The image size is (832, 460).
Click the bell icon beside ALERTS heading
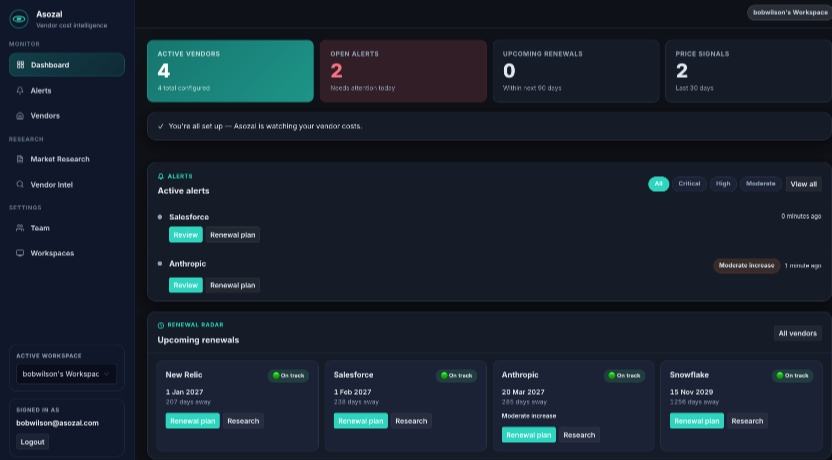161,176
